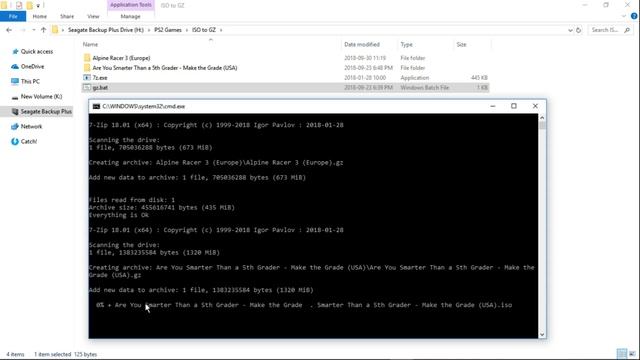640x360 pixels.
Task: Click Seagate Backup Plus Drive (H:) breadcrumb
Action: pyautogui.click(x=106, y=30)
